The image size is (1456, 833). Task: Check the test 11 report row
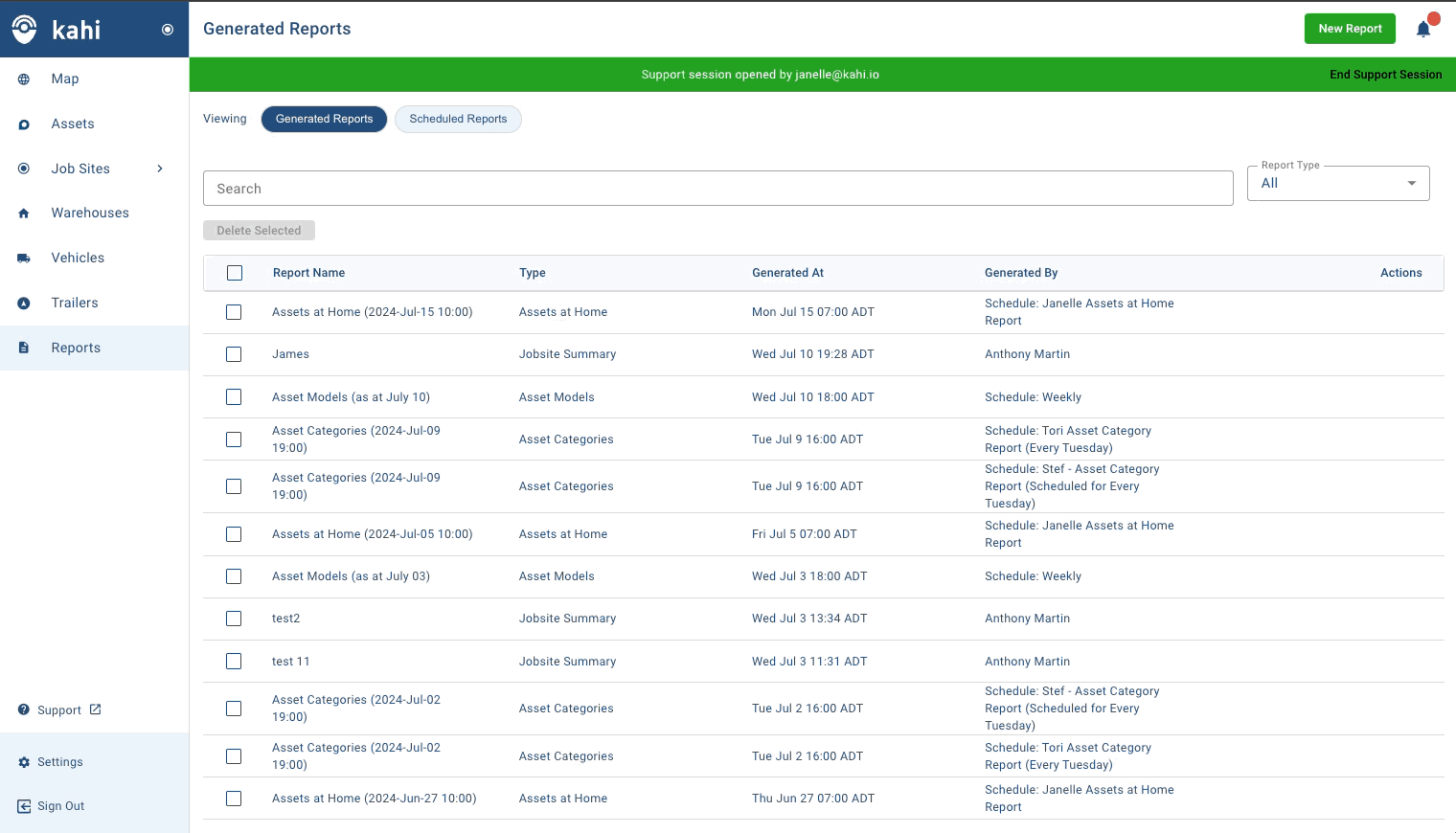pyautogui.click(x=234, y=662)
